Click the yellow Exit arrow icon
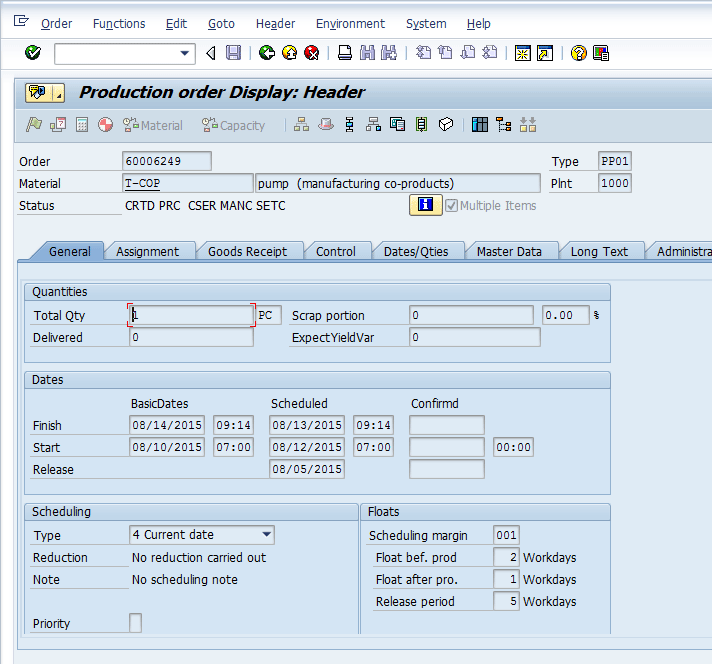This screenshot has width=712, height=664. click(x=289, y=53)
